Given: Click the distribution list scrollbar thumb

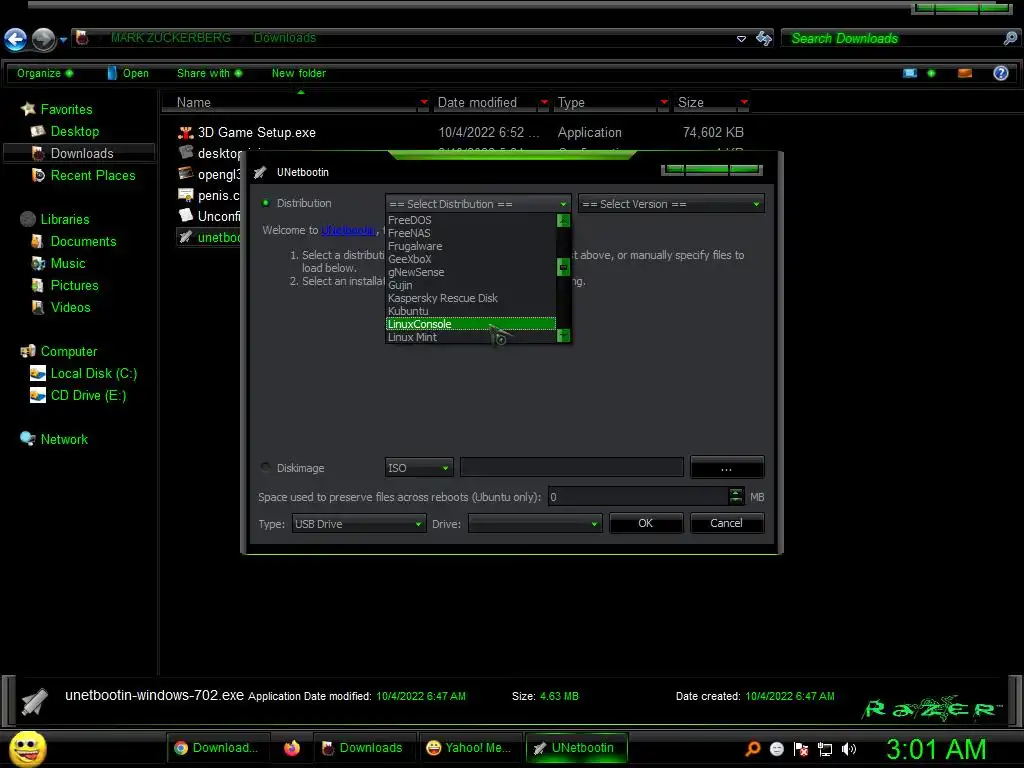Looking at the screenshot, I should tap(564, 267).
